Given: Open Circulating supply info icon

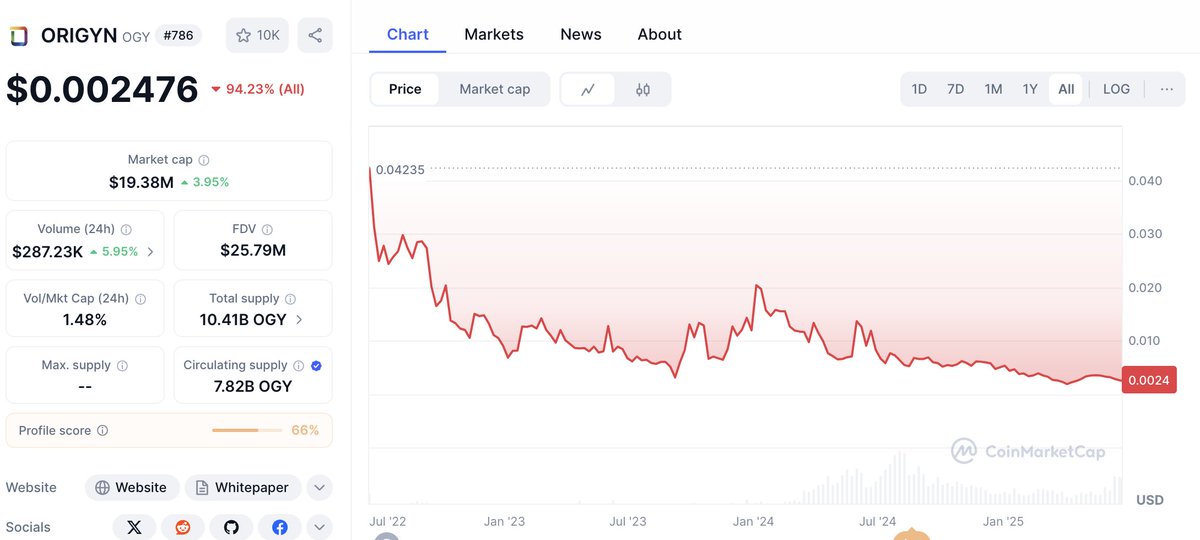Looking at the screenshot, I should point(298,366).
